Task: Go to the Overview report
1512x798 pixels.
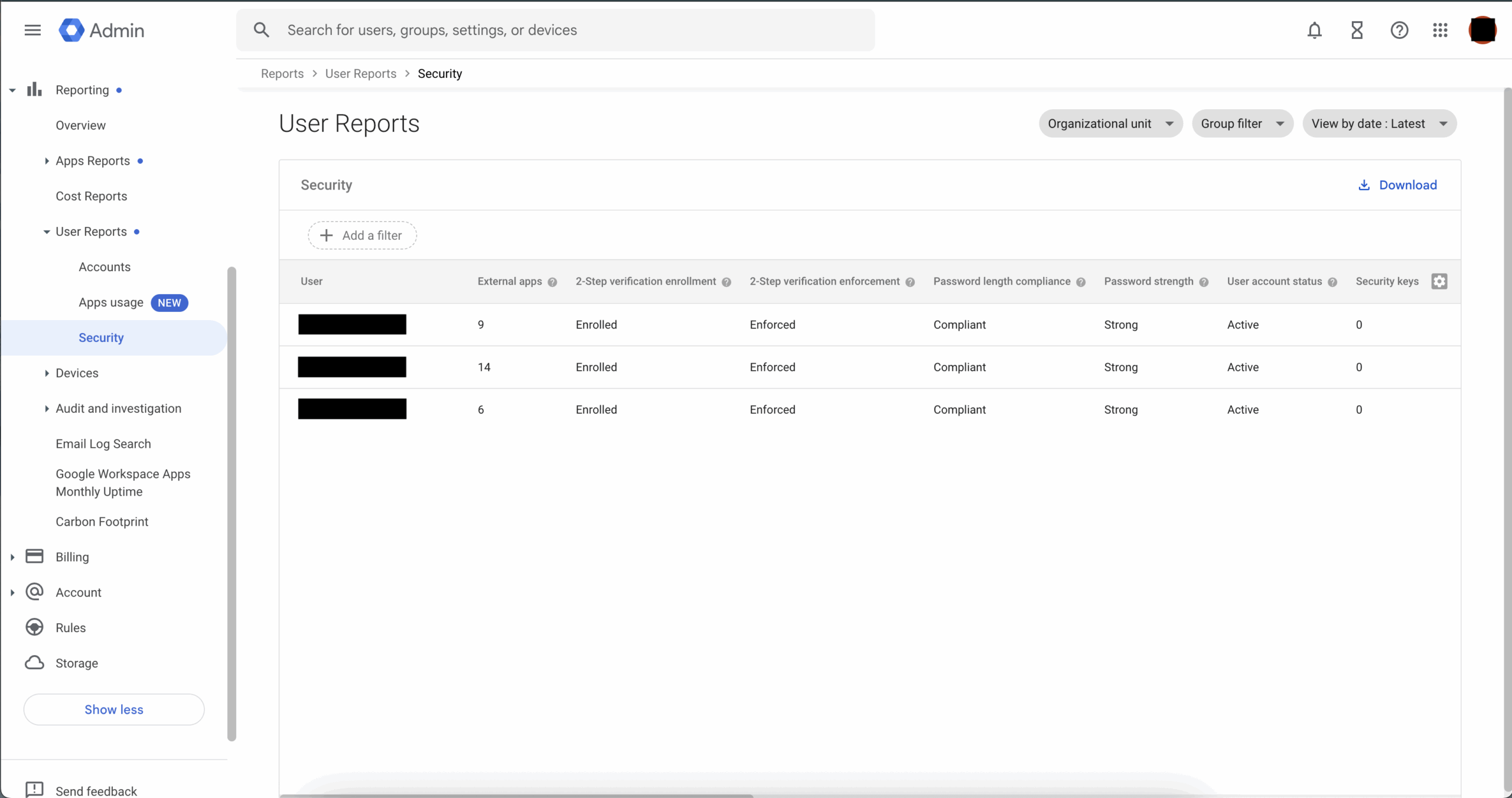Action: pyautogui.click(x=80, y=125)
